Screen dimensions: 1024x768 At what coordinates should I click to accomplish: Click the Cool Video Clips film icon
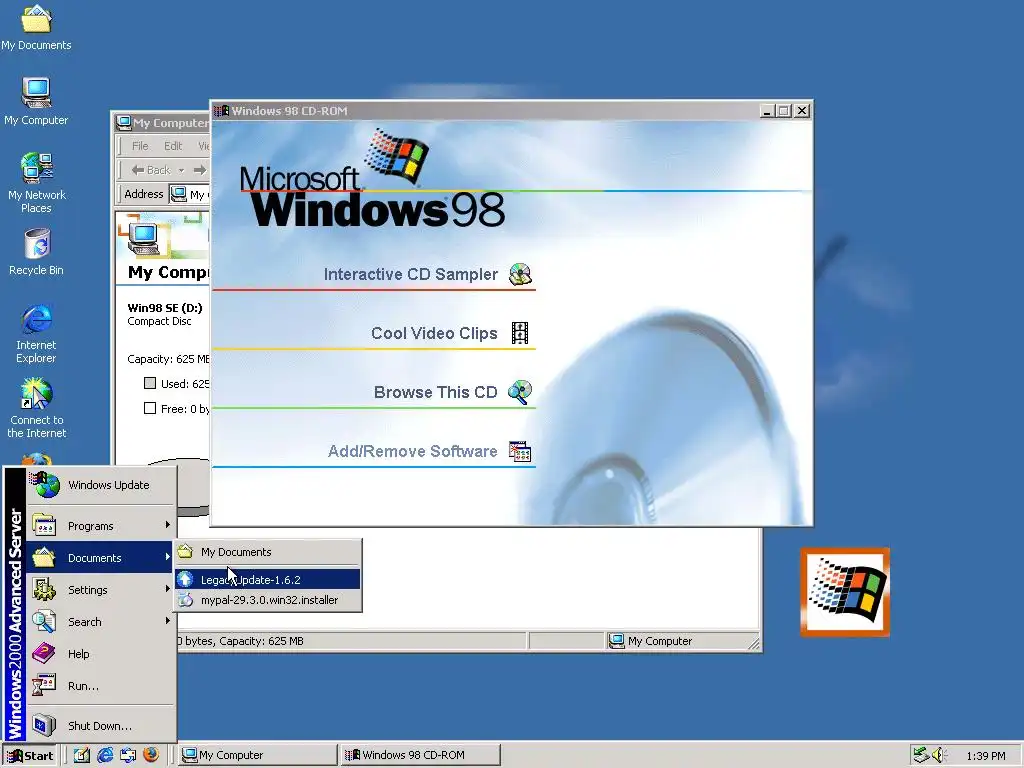[520, 333]
